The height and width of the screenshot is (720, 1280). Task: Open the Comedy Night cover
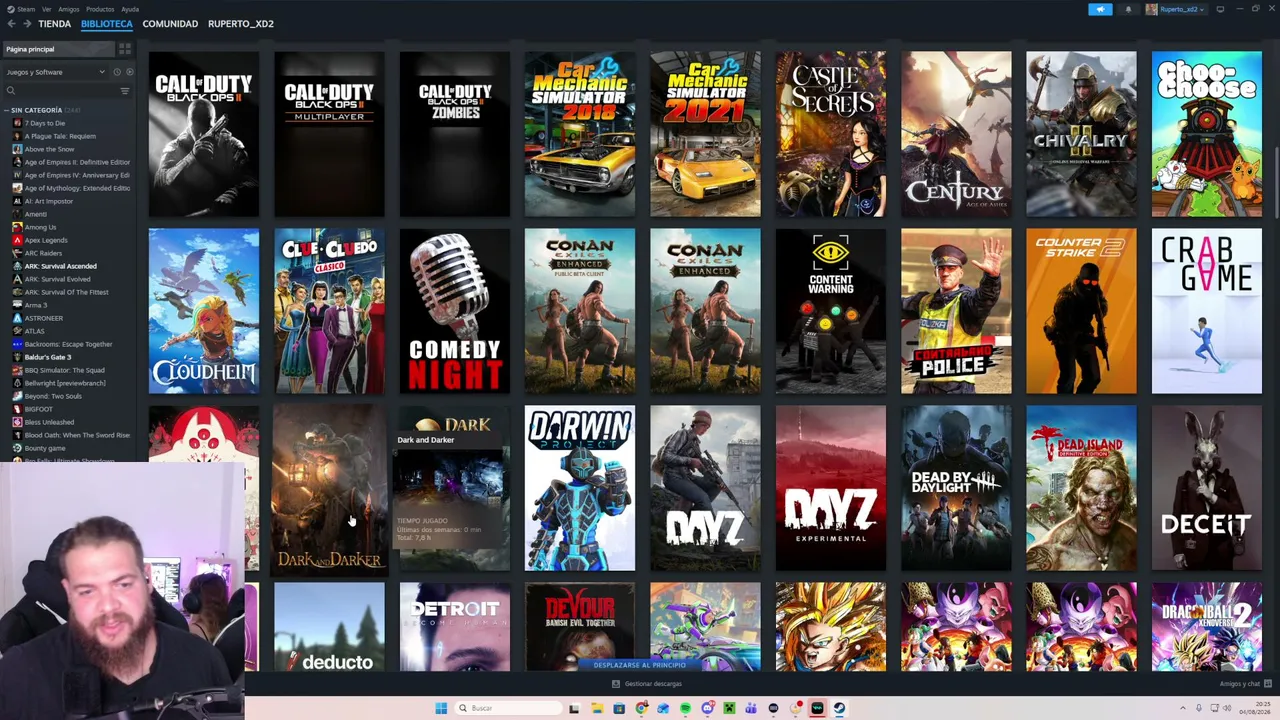tap(455, 311)
